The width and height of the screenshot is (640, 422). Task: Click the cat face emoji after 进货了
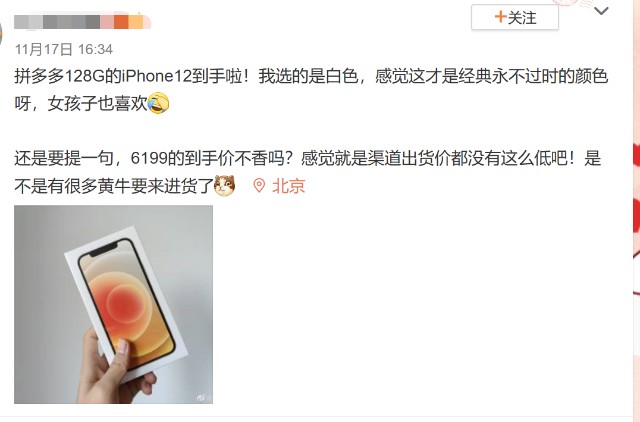pyautogui.click(x=224, y=185)
